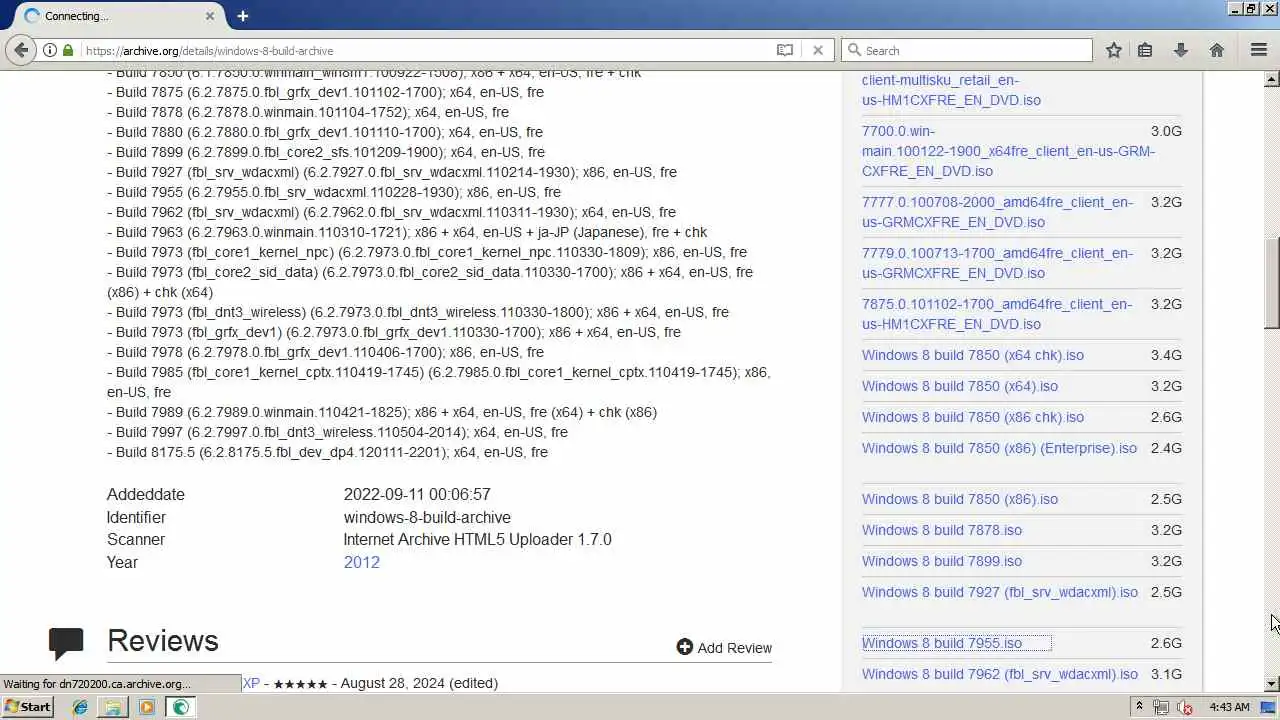
Task: Go to the home page icon
Action: coord(1217,50)
